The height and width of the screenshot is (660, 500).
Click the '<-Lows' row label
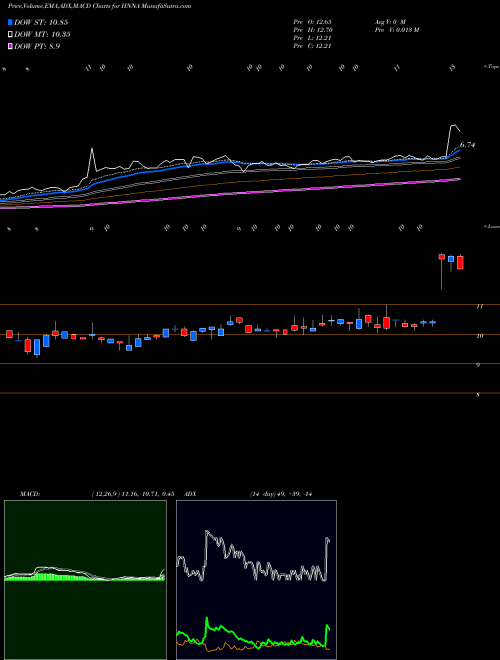pyautogui.click(x=491, y=226)
